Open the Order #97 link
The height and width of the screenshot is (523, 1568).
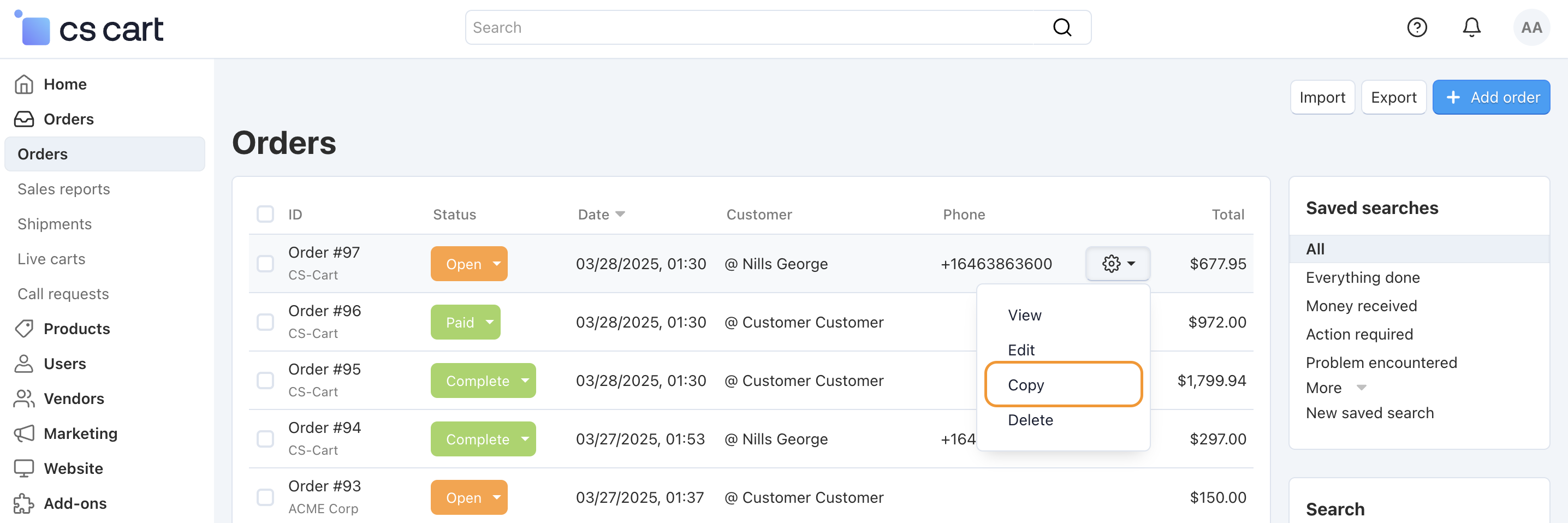click(324, 252)
